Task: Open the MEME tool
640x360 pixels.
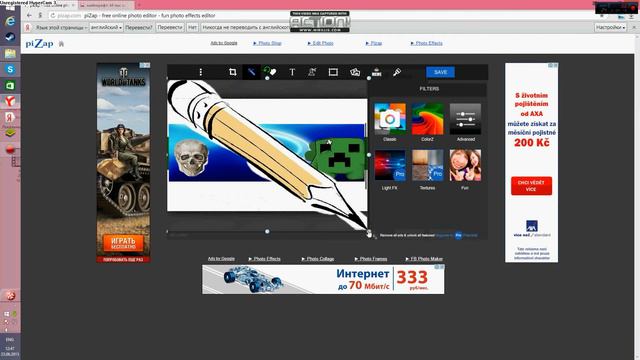Action: 376,72
